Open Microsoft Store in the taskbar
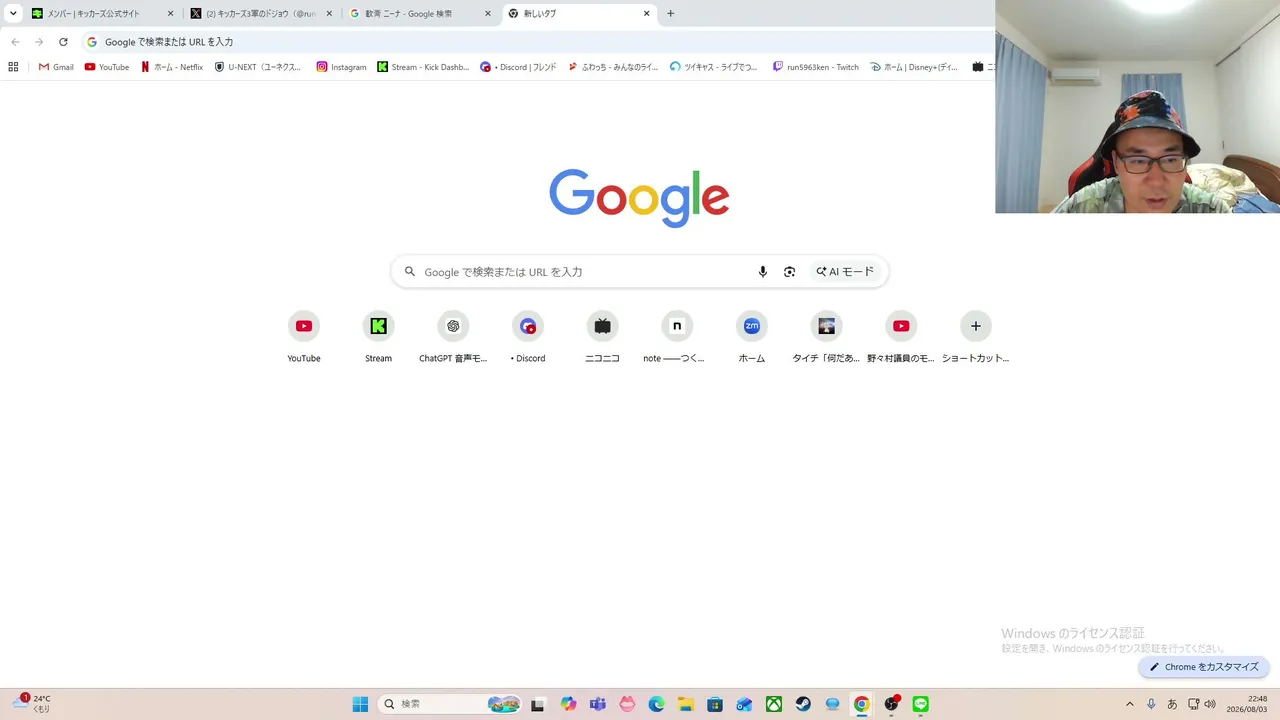Screen dimensions: 1280x720 715,704
